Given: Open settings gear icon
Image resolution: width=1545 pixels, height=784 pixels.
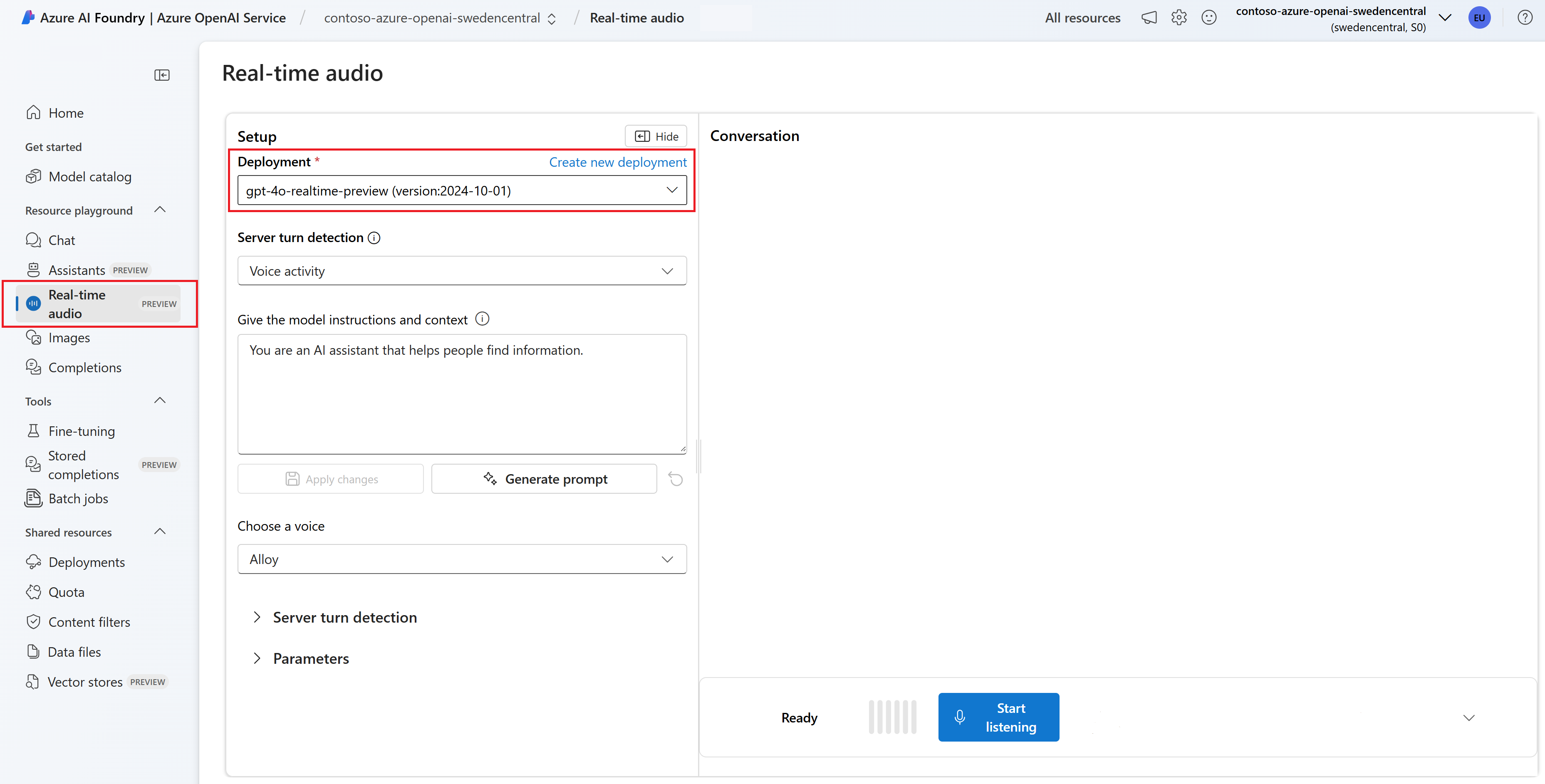Looking at the screenshot, I should [1179, 17].
